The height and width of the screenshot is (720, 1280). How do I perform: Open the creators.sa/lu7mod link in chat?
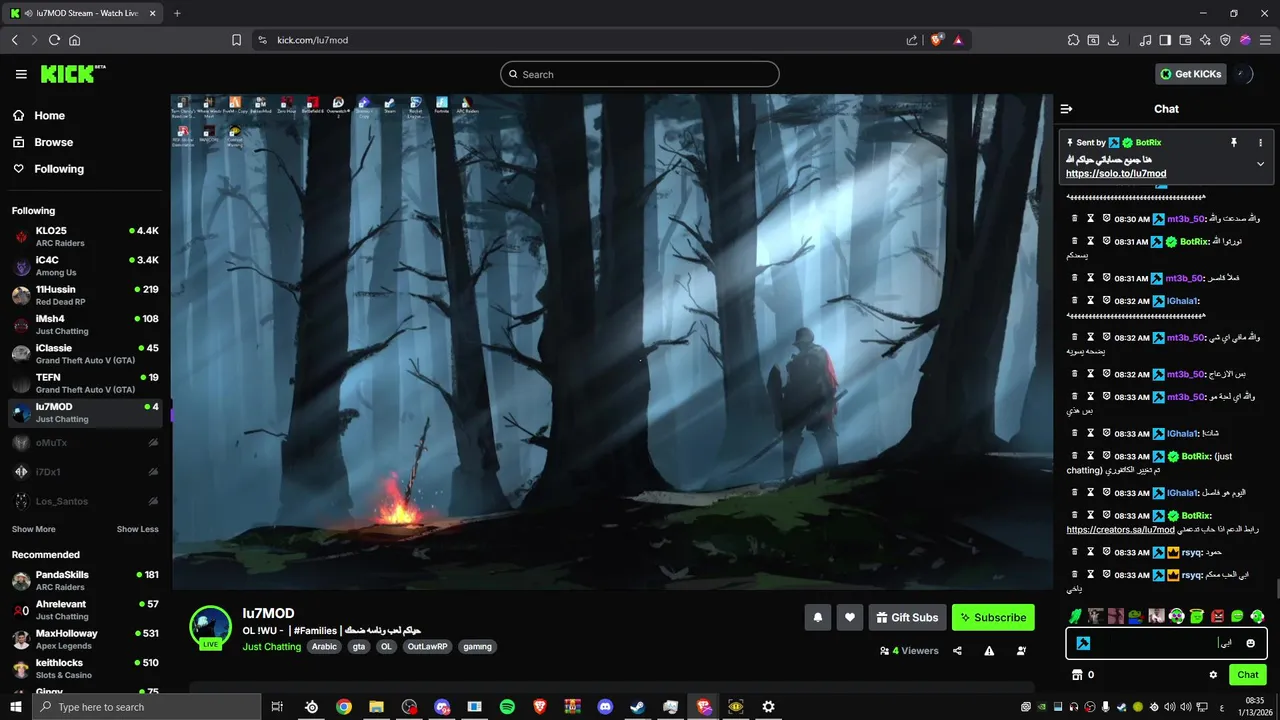(x=1120, y=530)
